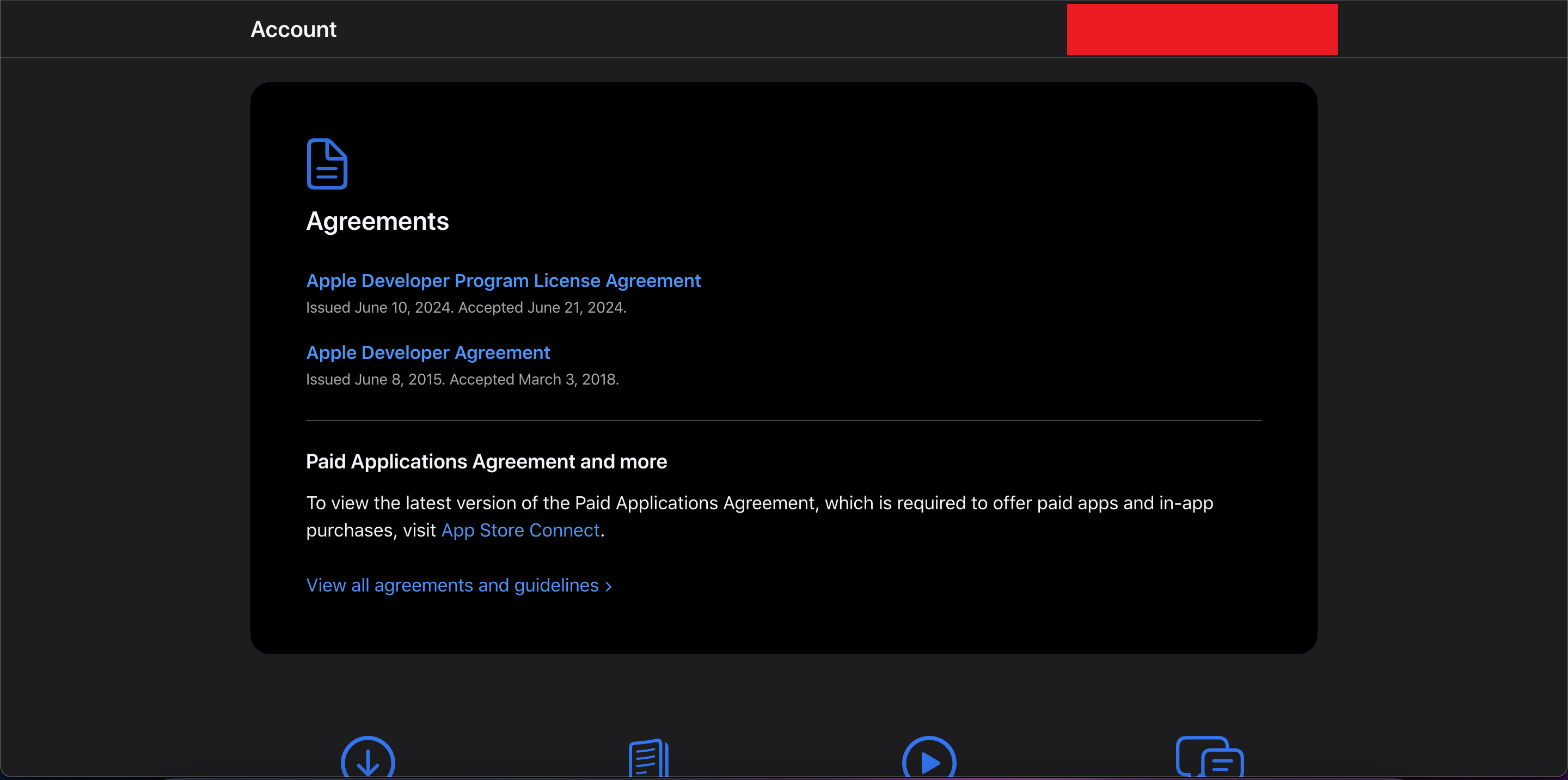Open the Documentation pages icon
The width and height of the screenshot is (1568, 780).
click(648, 759)
